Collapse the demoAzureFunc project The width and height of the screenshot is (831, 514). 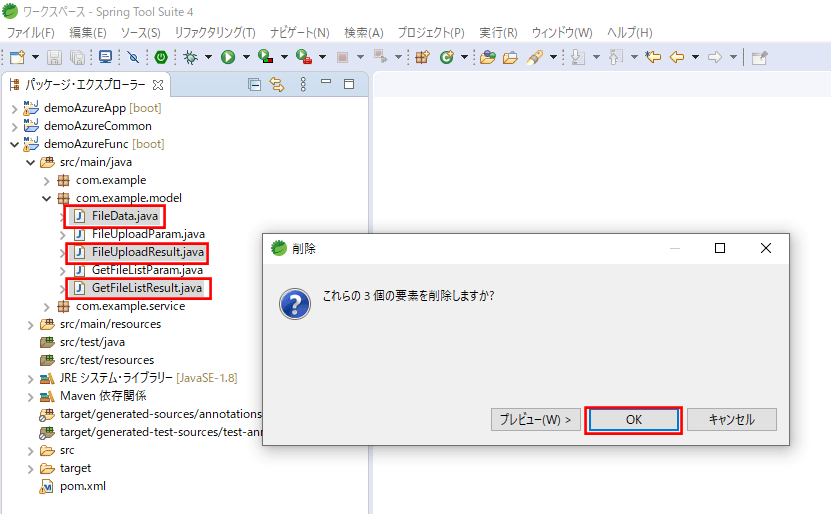click(x=14, y=144)
